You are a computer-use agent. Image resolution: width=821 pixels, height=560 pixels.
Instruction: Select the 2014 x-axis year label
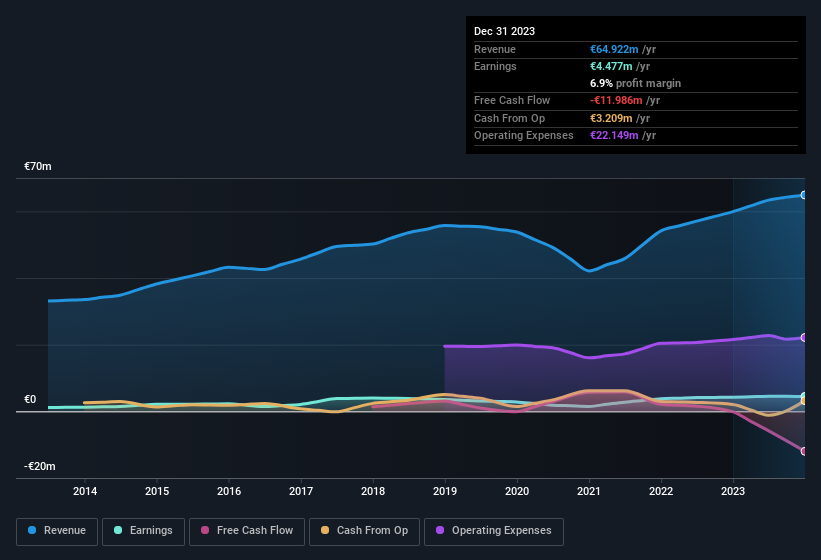tap(85, 491)
